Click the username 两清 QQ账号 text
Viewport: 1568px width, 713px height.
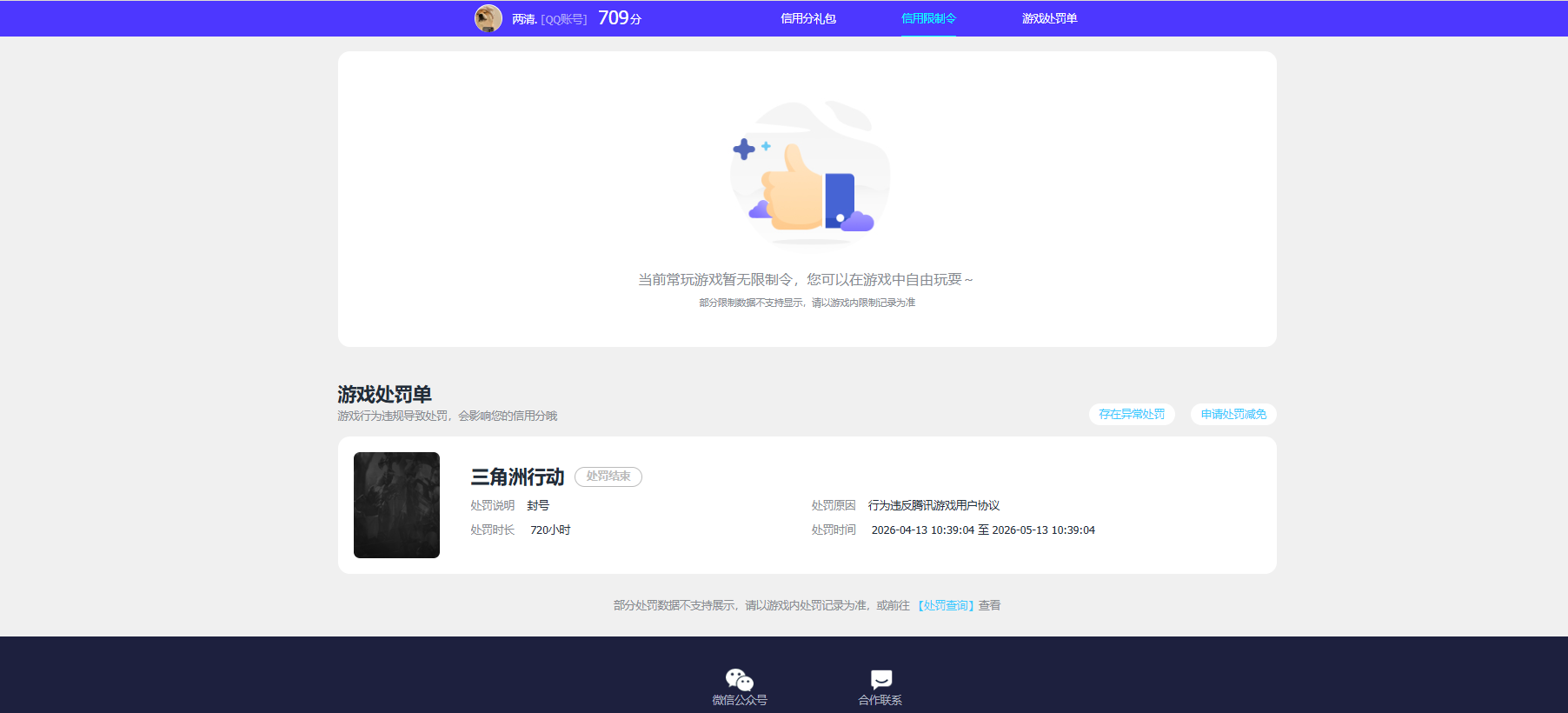(549, 19)
